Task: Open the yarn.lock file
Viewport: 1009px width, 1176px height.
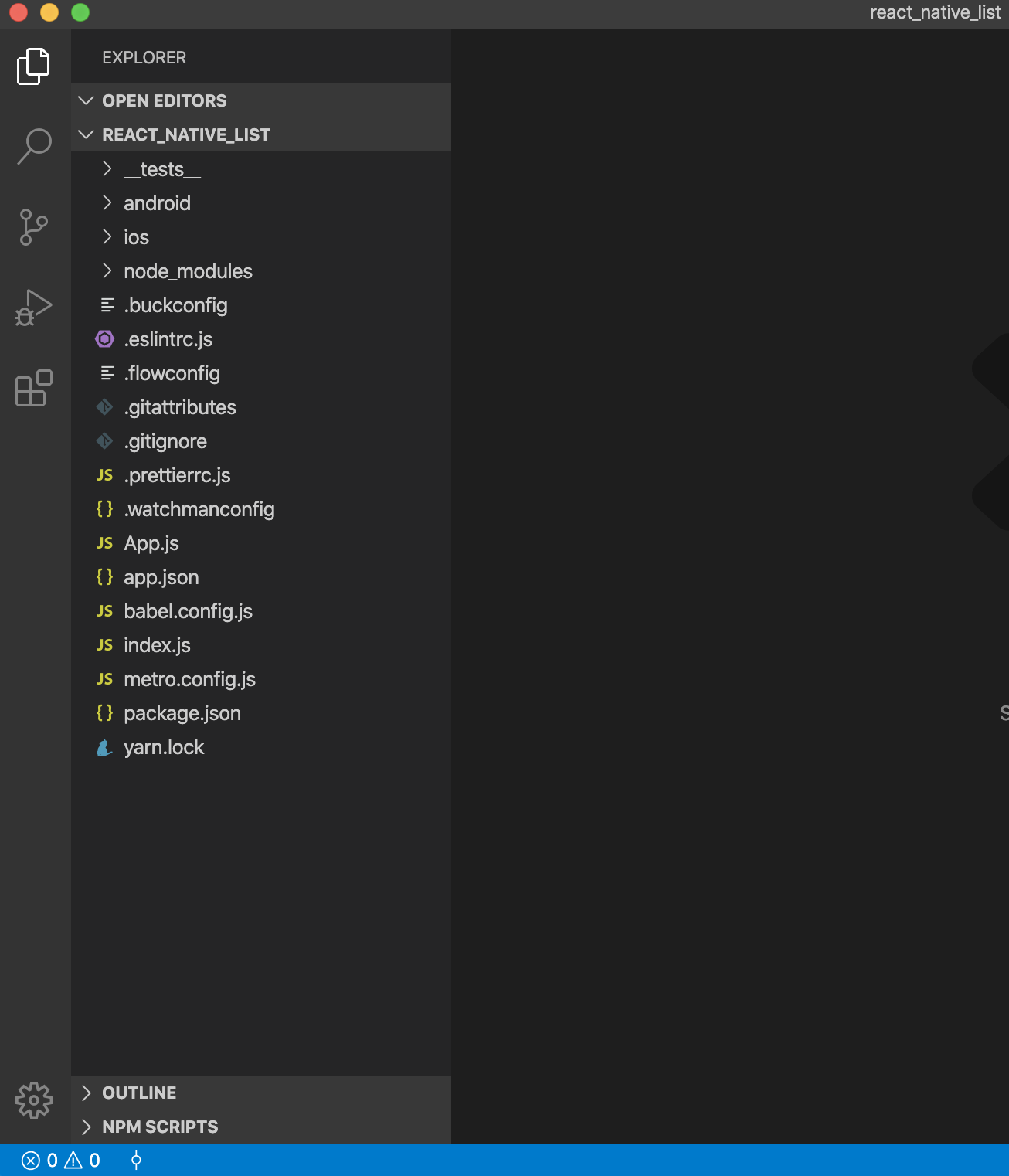Action: click(261, 746)
